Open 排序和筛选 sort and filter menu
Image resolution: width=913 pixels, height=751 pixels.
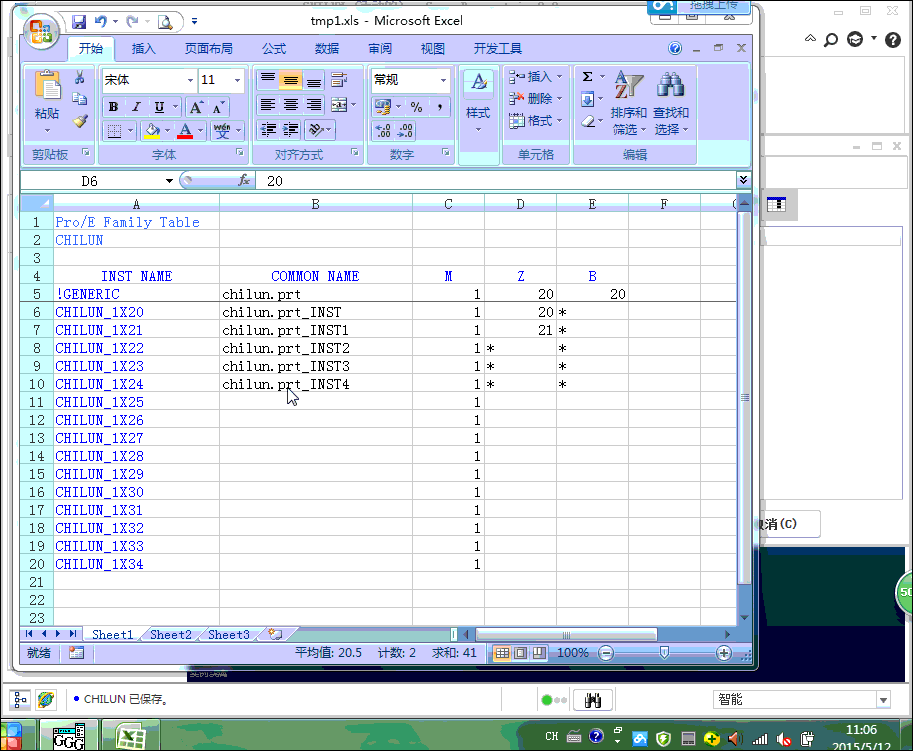pyautogui.click(x=629, y=104)
